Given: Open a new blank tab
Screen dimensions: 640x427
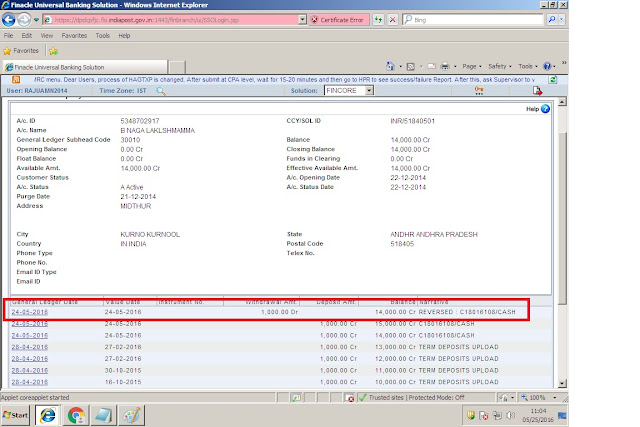Looking at the screenshot, I should click(177, 67).
